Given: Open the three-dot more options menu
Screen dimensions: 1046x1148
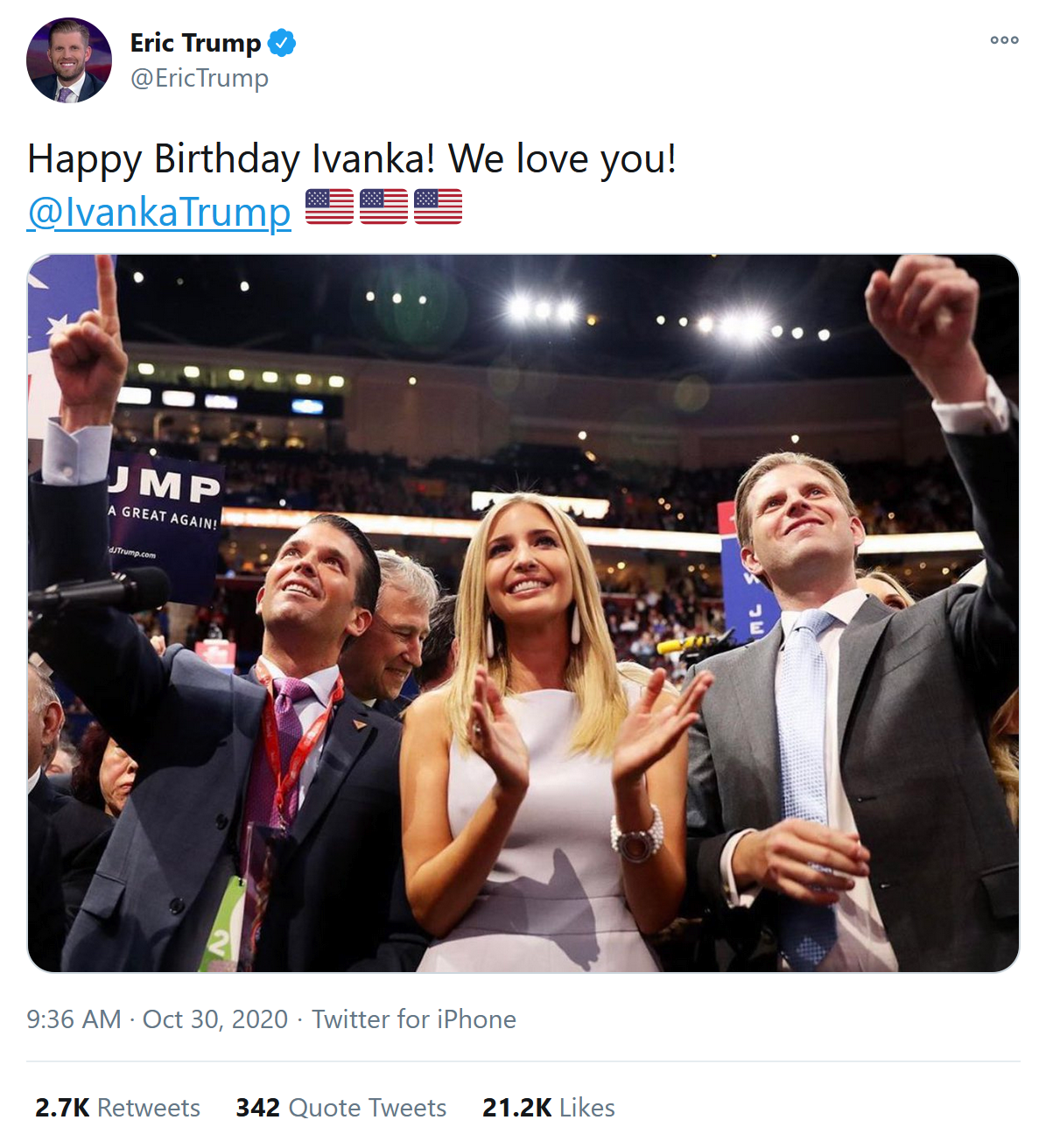Looking at the screenshot, I should pos(1004,40).
